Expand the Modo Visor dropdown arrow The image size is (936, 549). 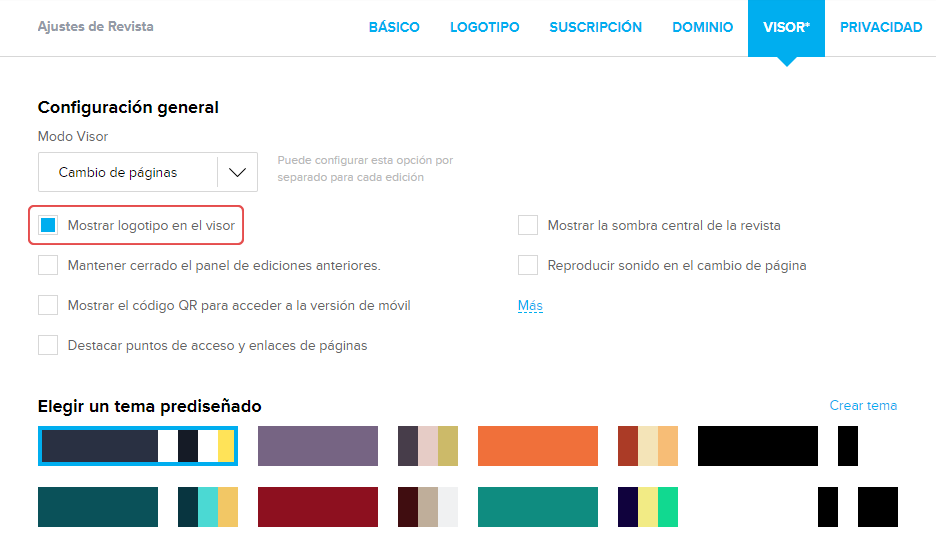tap(237, 172)
